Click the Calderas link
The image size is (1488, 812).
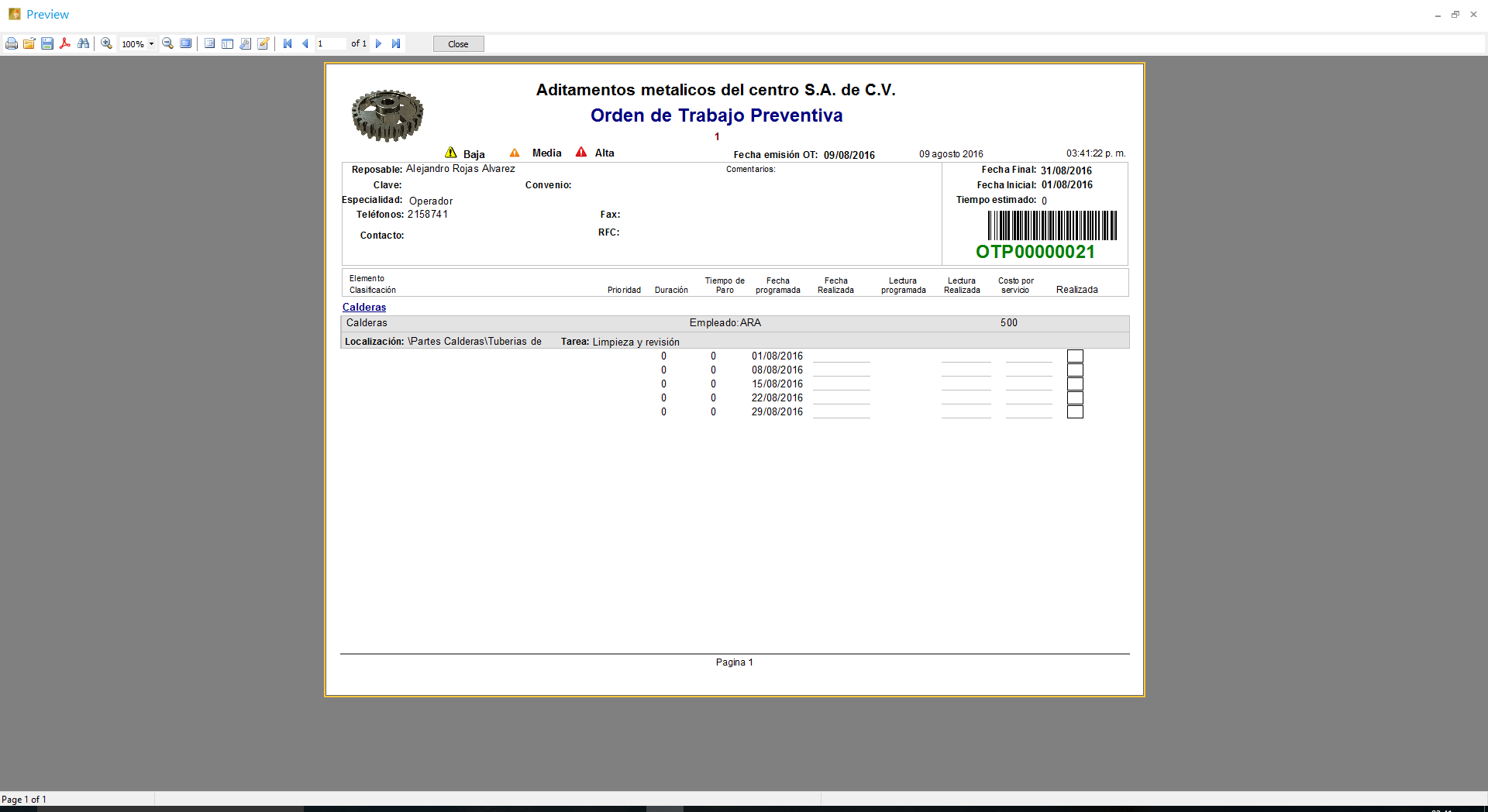[x=364, y=308]
